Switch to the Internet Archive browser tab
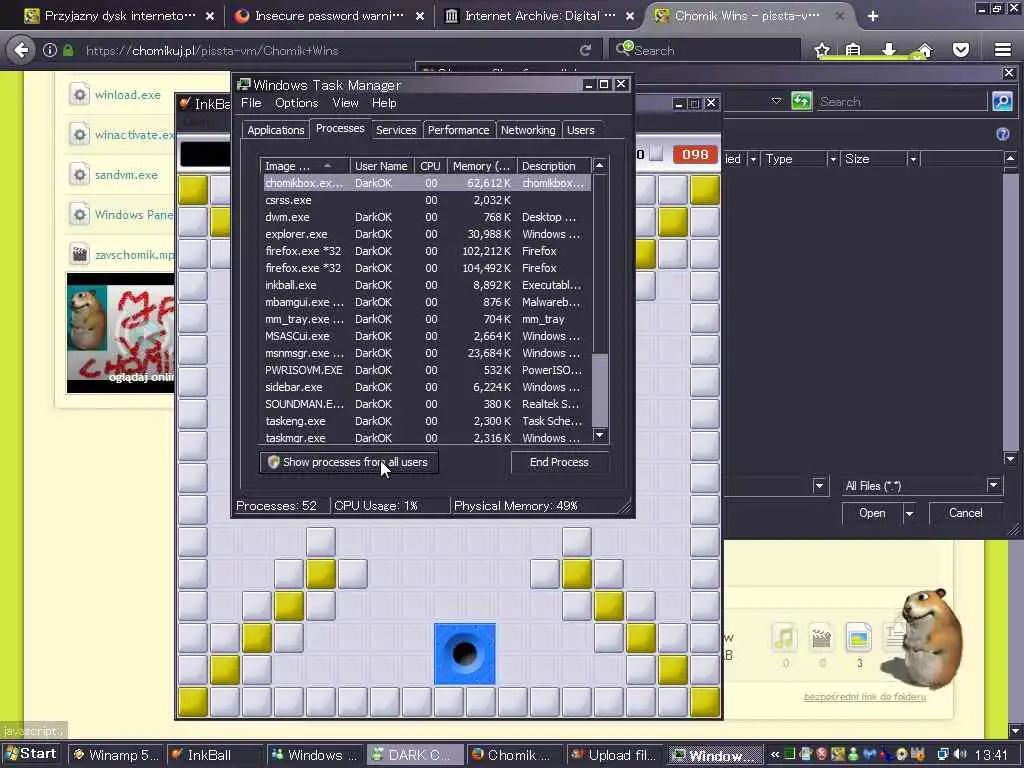The width and height of the screenshot is (1024, 768). click(538, 16)
